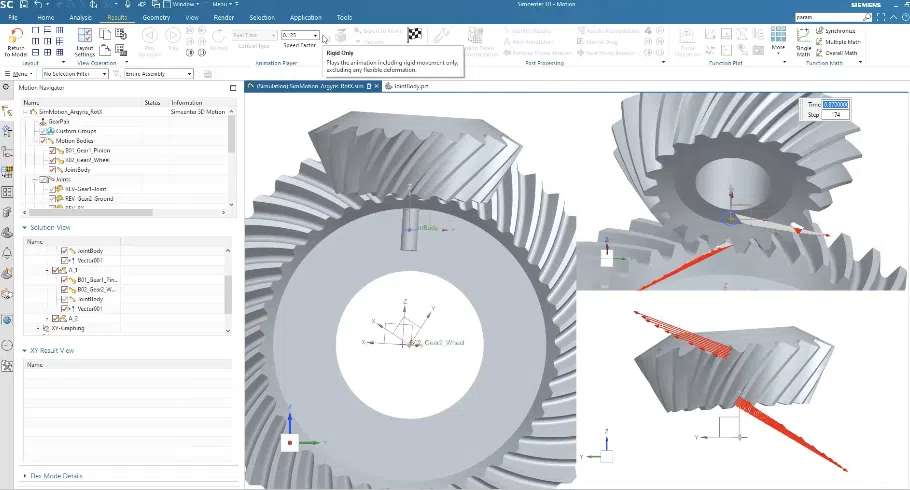This screenshot has height=490, width=910.
Task: Click the Time value input field
Action: pyautogui.click(x=836, y=105)
